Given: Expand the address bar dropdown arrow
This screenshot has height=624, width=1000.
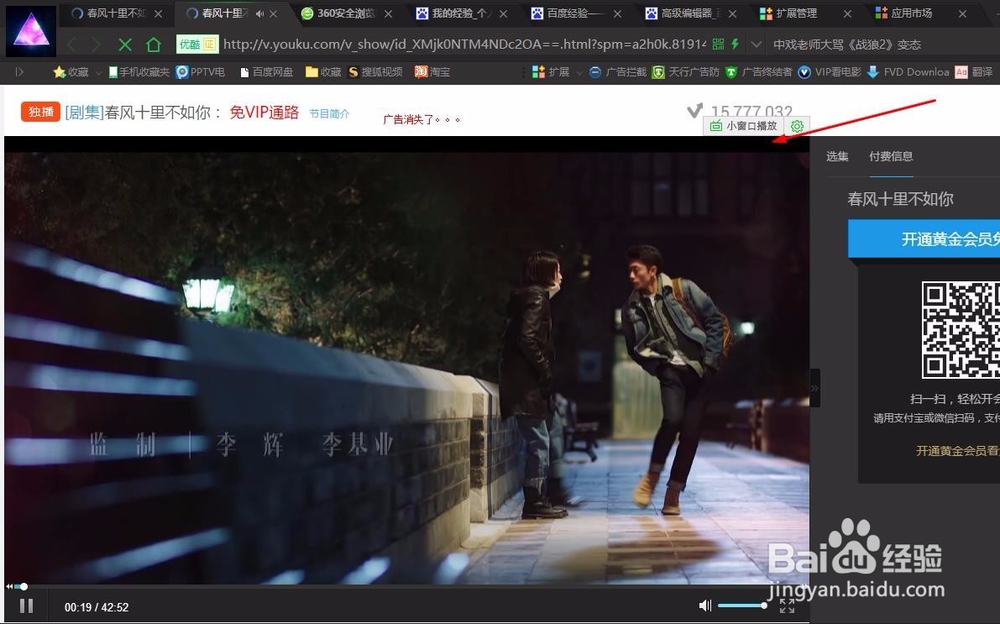Looking at the screenshot, I should click(x=756, y=44).
